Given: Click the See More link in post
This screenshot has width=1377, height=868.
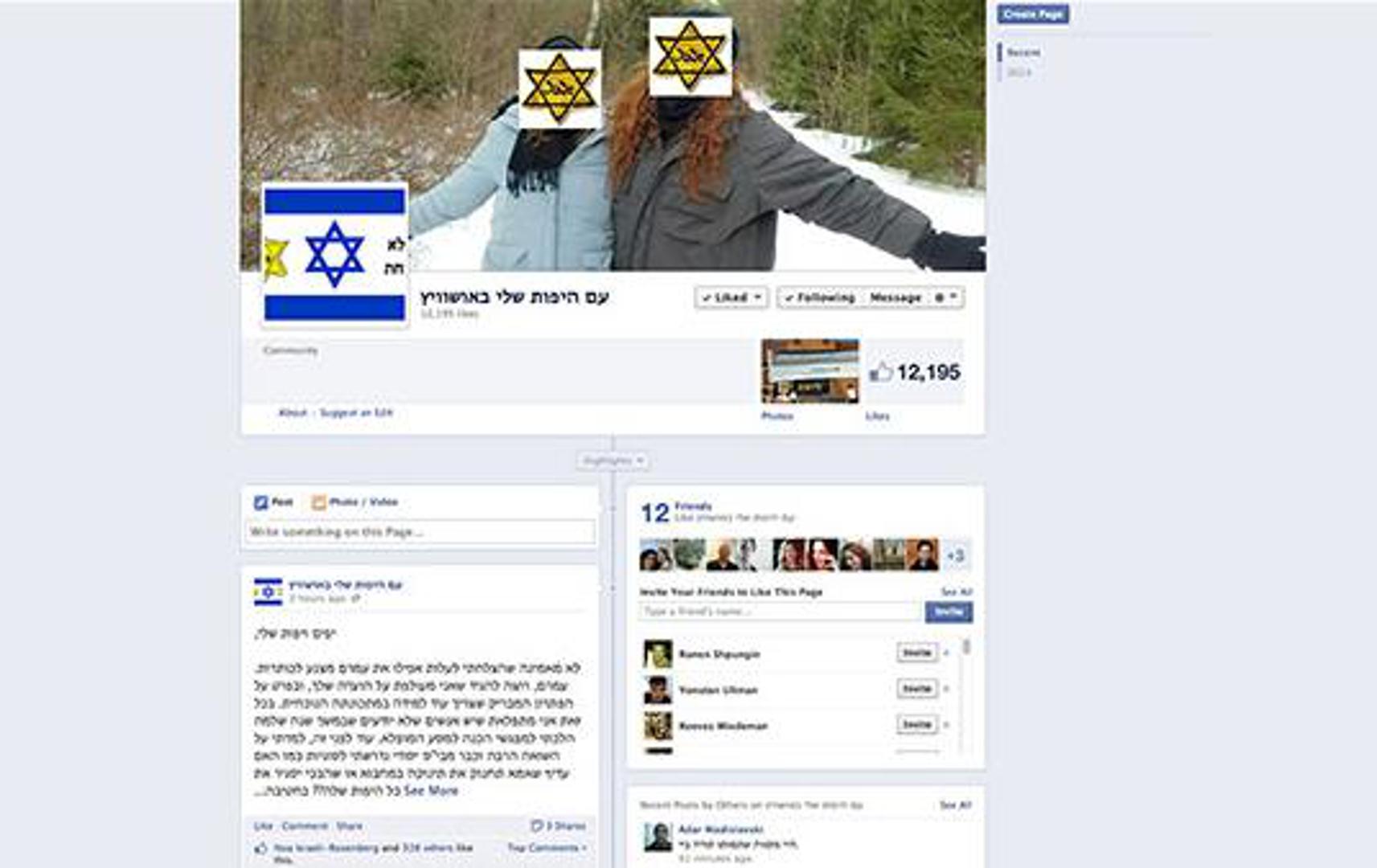Looking at the screenshot, I should (x=431, y=791).
